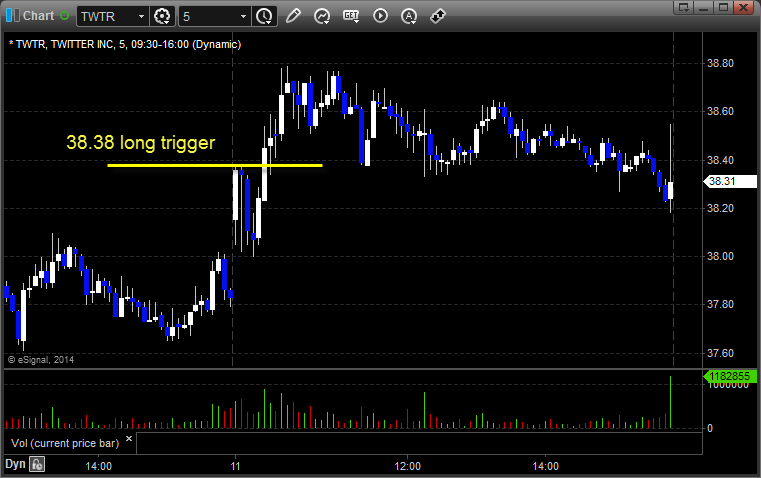Select the pencil drawing tools icon

click(293, 16)
